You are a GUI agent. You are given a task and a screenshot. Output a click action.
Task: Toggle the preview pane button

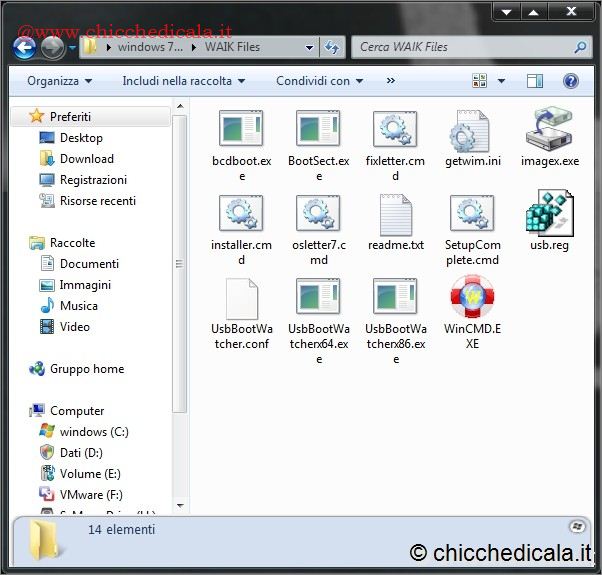point(535,81)
